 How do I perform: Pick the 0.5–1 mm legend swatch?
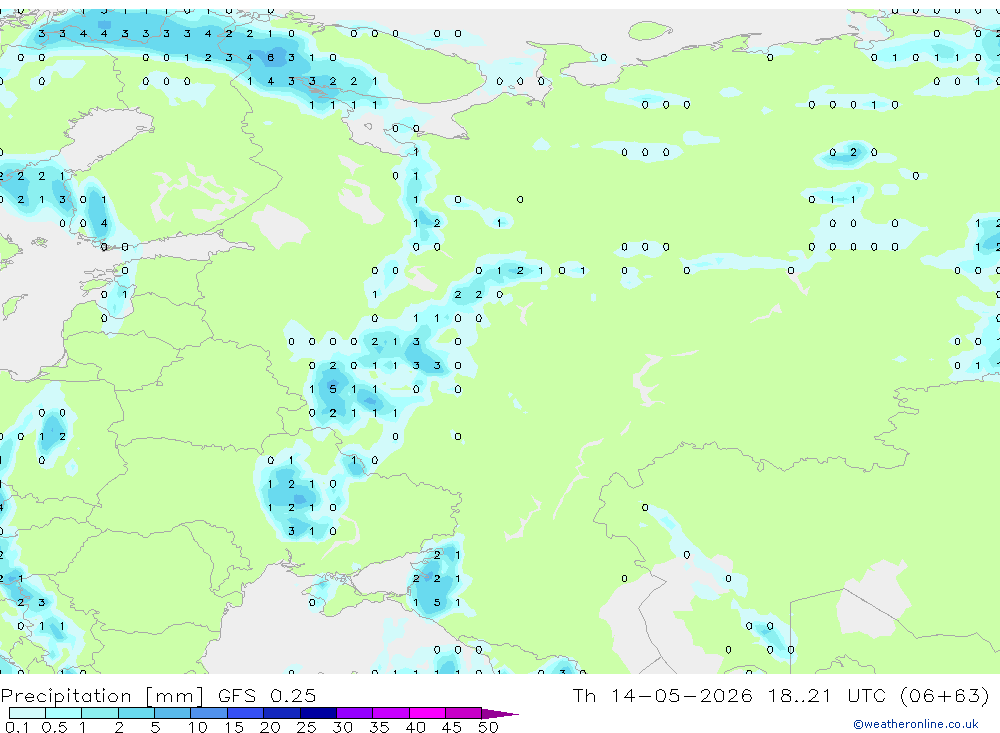pyautogui.click(x=63, y=713)
